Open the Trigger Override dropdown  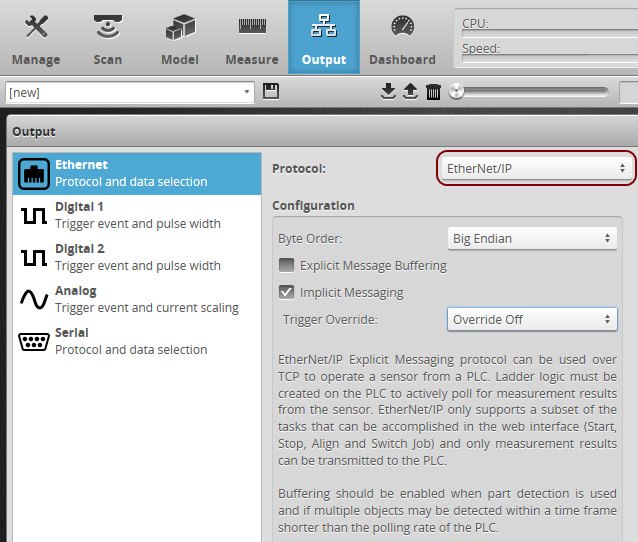pos(532,319)
